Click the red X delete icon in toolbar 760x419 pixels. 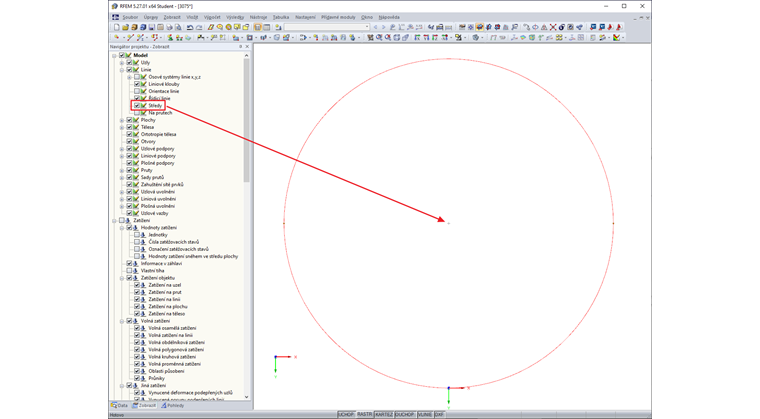tap(553, 27)
